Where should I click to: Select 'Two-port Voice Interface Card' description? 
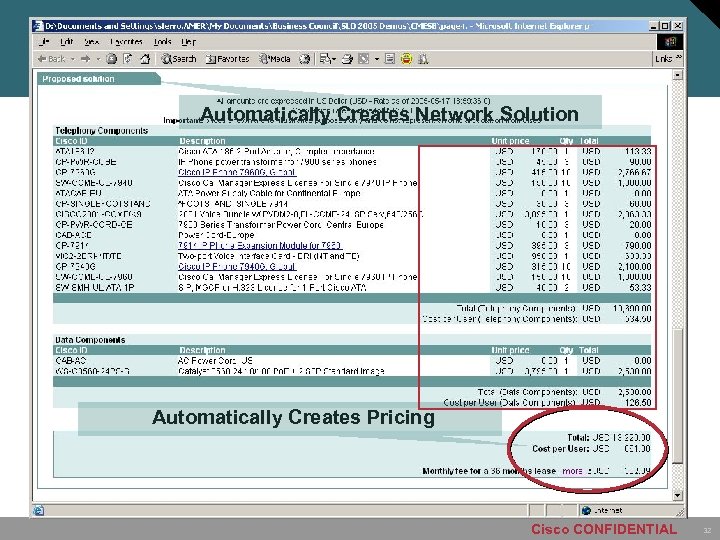(269, 256)
